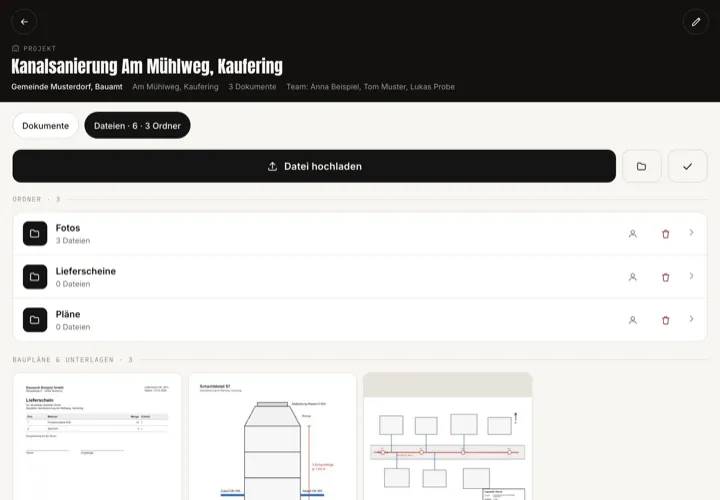The height and width of the screenshot is (500, 720).
Task: Click the Lieferscheine folder name
Action: (86, 271)
